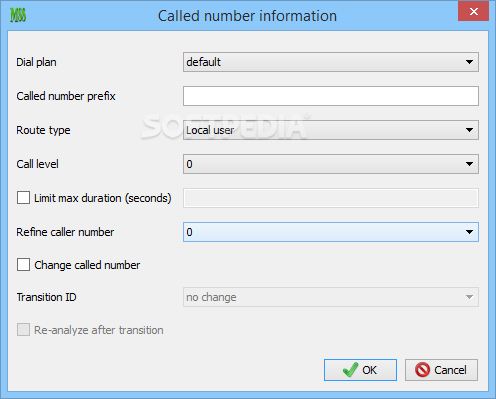
Task: Click the Called number prefix input field
Action: pos(331,96)
